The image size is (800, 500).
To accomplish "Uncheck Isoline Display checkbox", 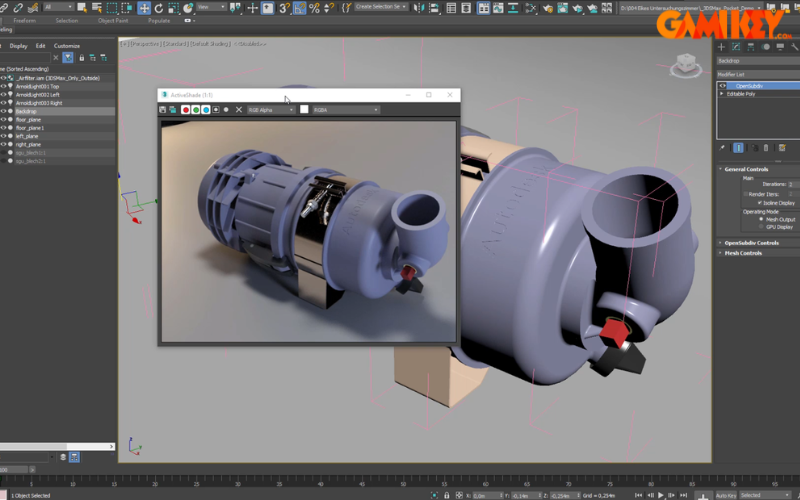I will pos(760,203).
